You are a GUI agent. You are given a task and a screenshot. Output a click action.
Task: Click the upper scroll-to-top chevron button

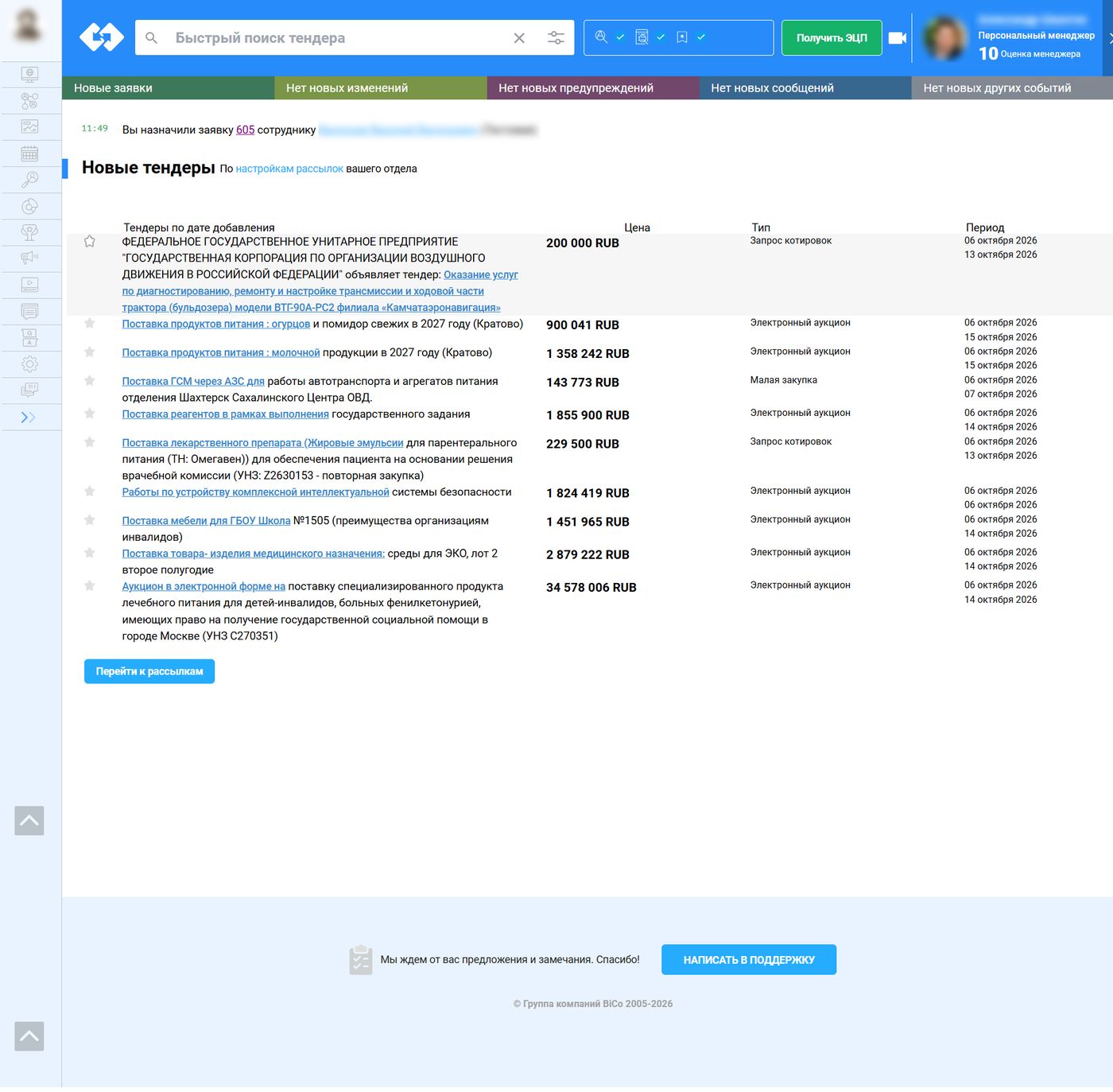point(29,821)
